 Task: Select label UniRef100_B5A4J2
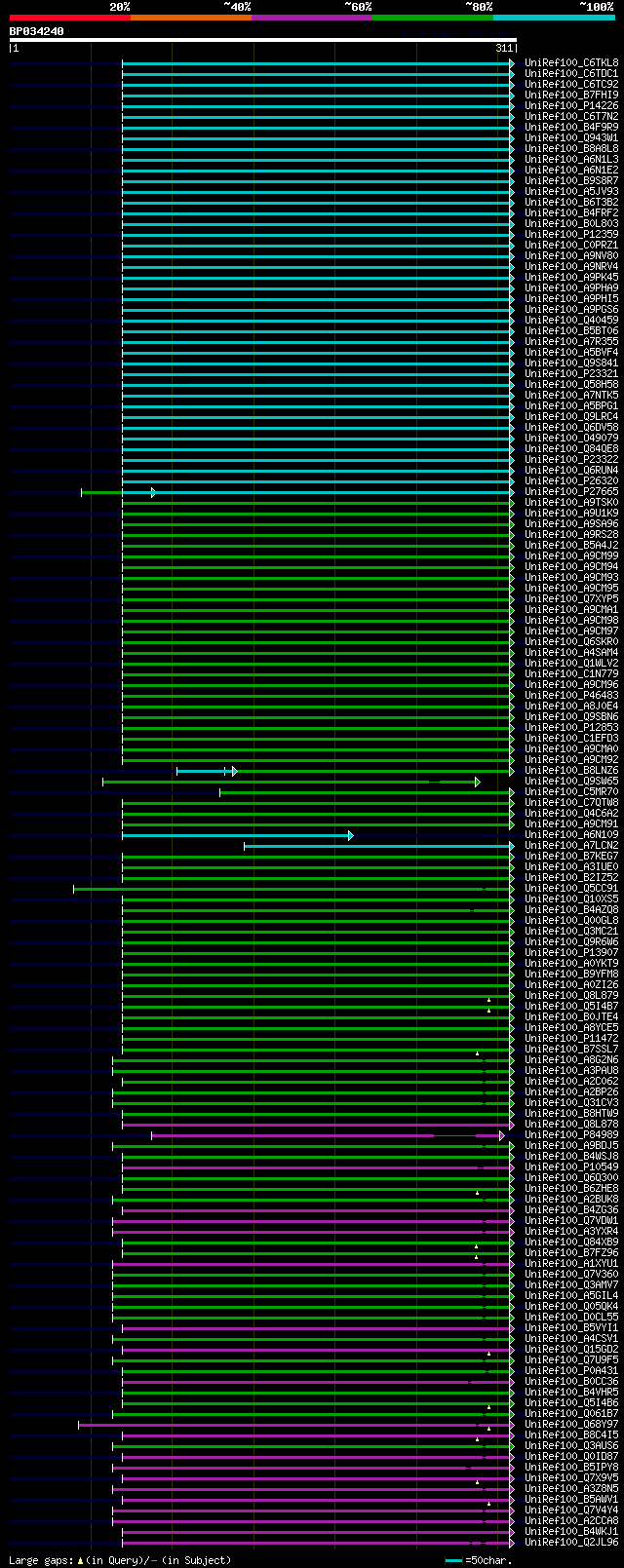(x=571, y=545)
